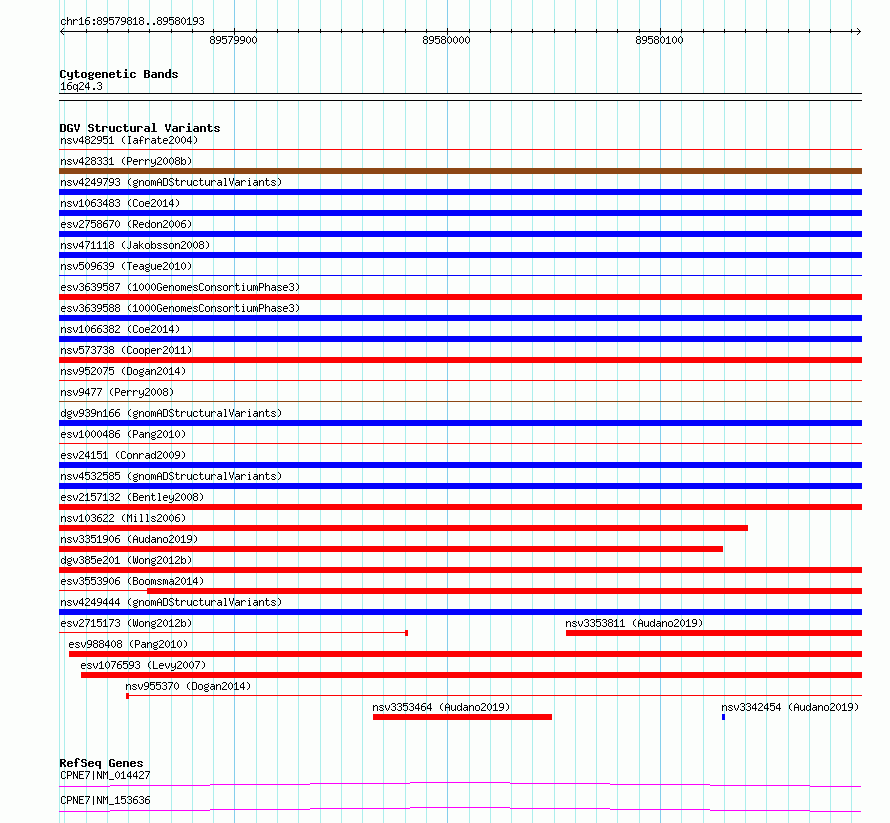Click the ruler's right arrow end
This screenshot has width=890, height=823.
[x=858, y=31]
